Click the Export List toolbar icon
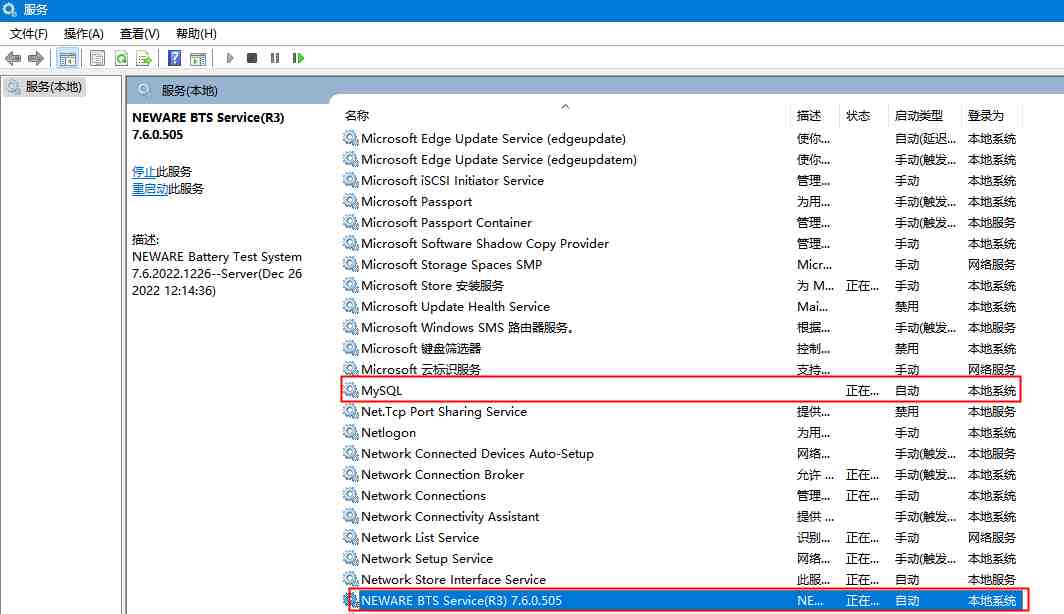Screen dimensions: 1064x614 [143, 58]
